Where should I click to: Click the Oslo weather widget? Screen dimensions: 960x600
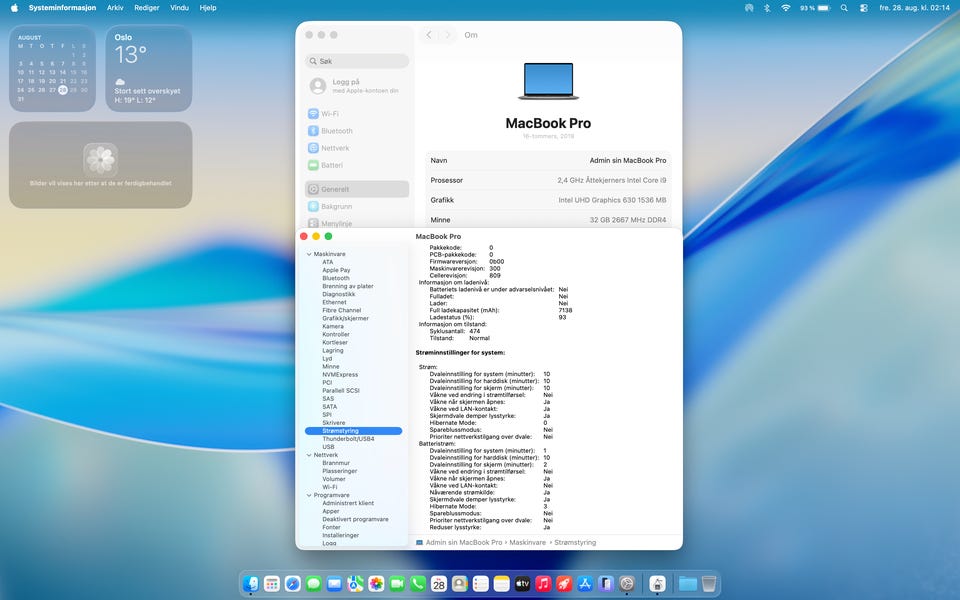[149, 69]
